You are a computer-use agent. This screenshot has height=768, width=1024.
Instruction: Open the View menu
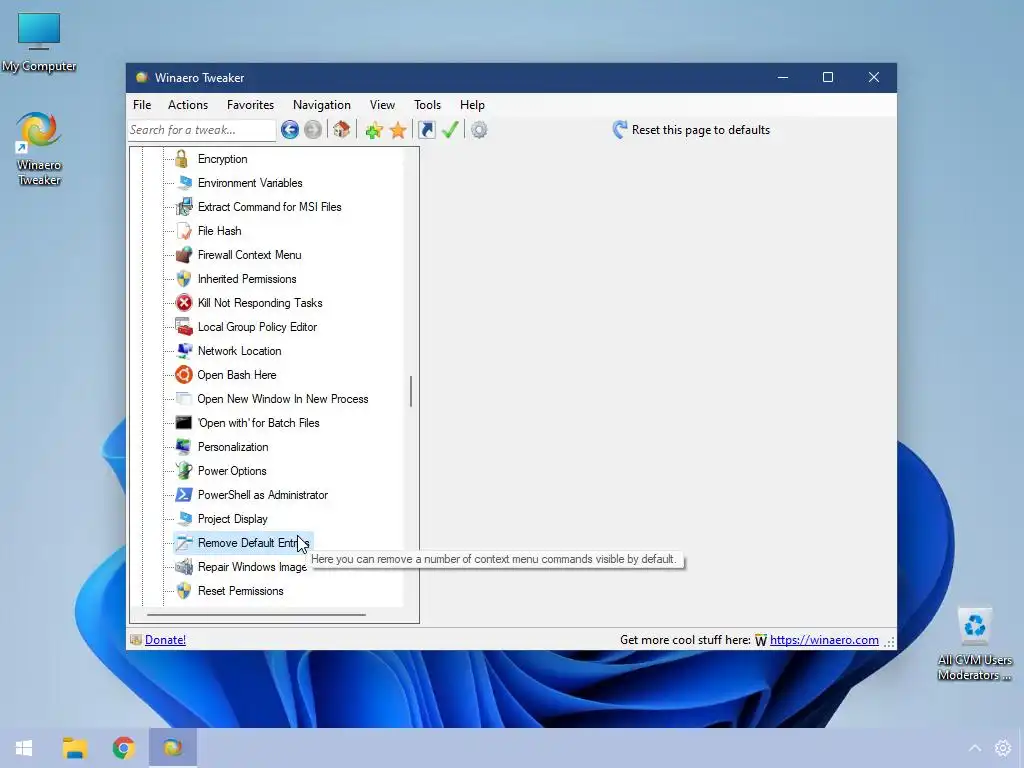pyautogui.click(x=382, y=104)
